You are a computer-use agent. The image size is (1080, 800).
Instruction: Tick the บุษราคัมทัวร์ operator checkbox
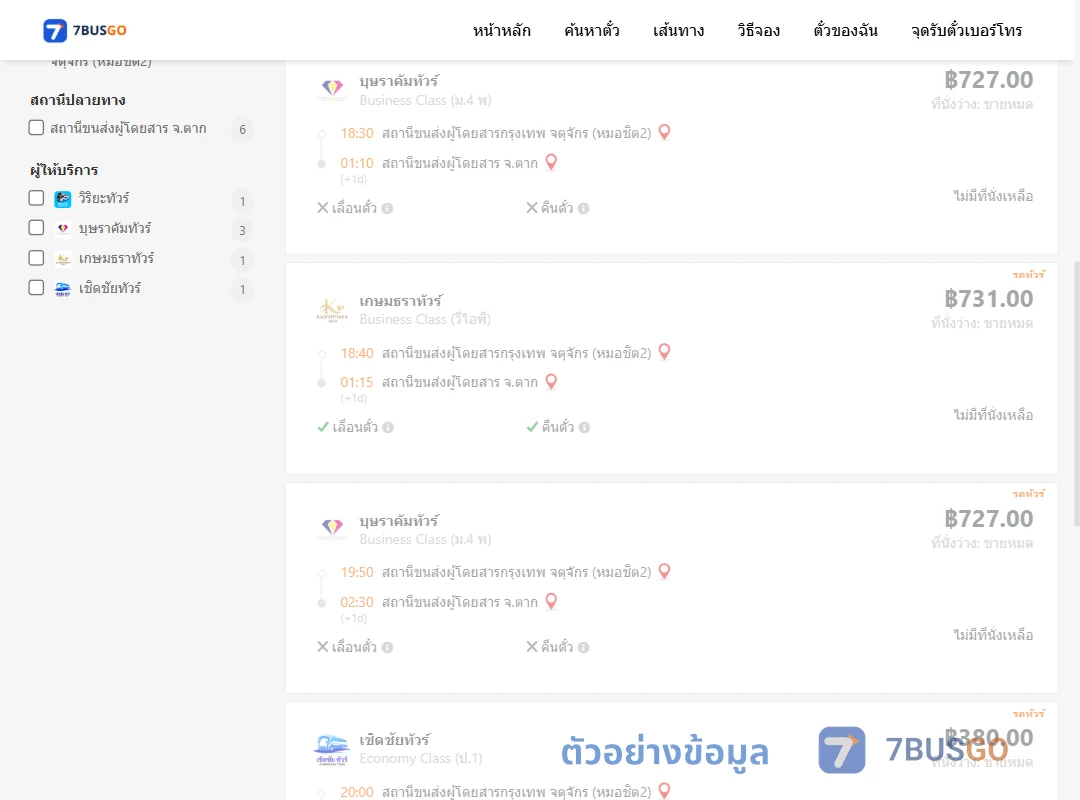[37, 227]
